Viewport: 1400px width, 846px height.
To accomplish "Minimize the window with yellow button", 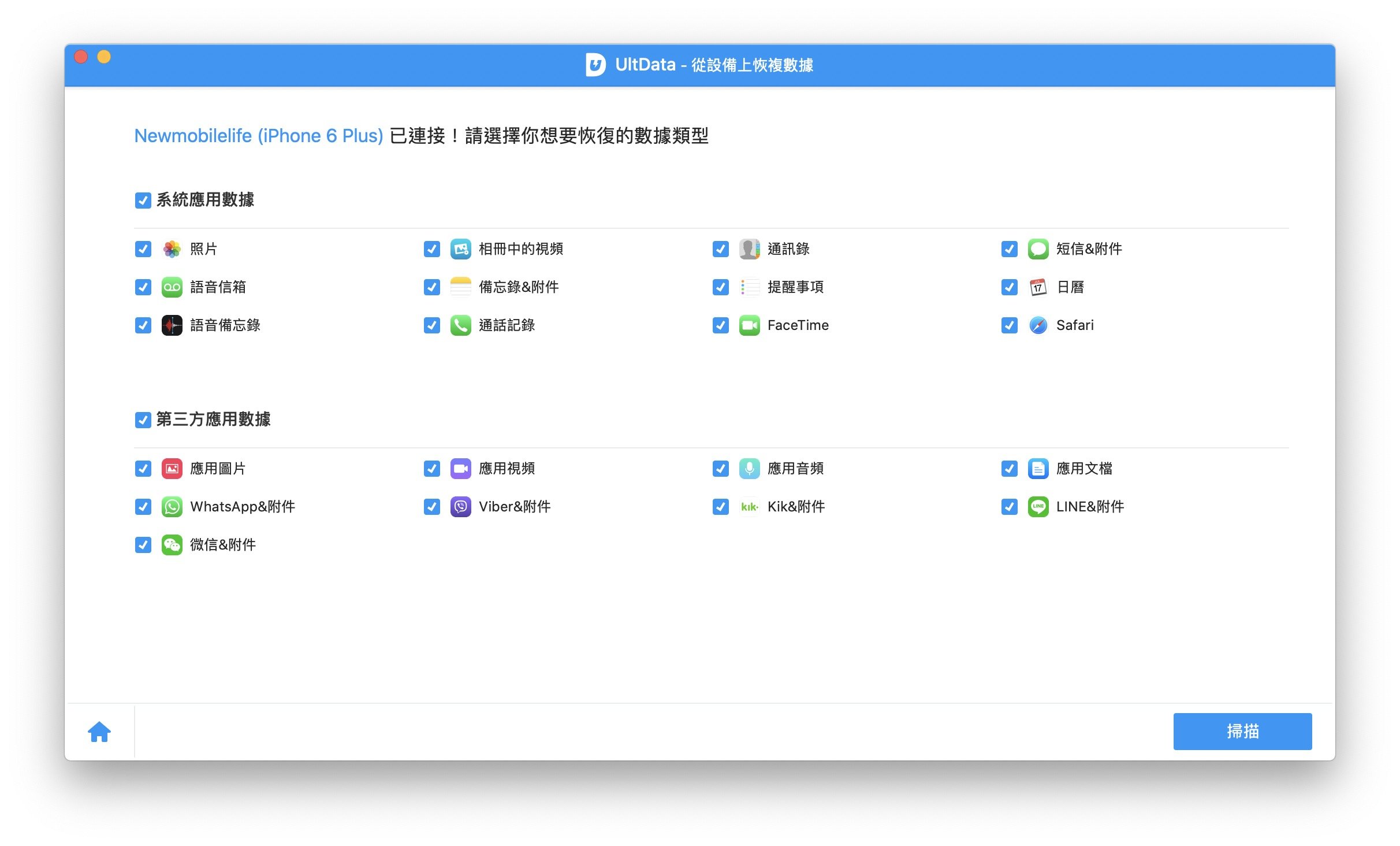I will [104, 57].
